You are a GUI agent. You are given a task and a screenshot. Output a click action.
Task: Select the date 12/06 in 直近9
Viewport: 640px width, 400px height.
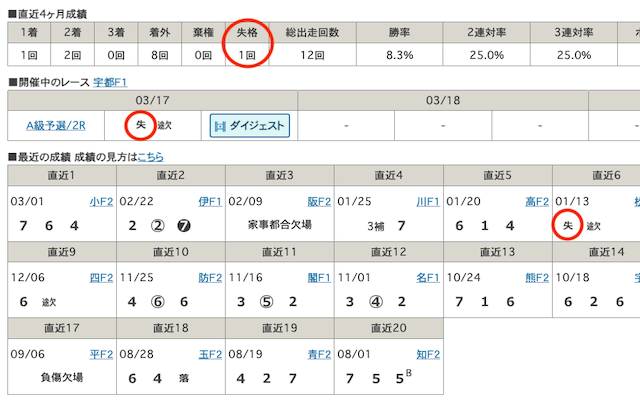28,278
